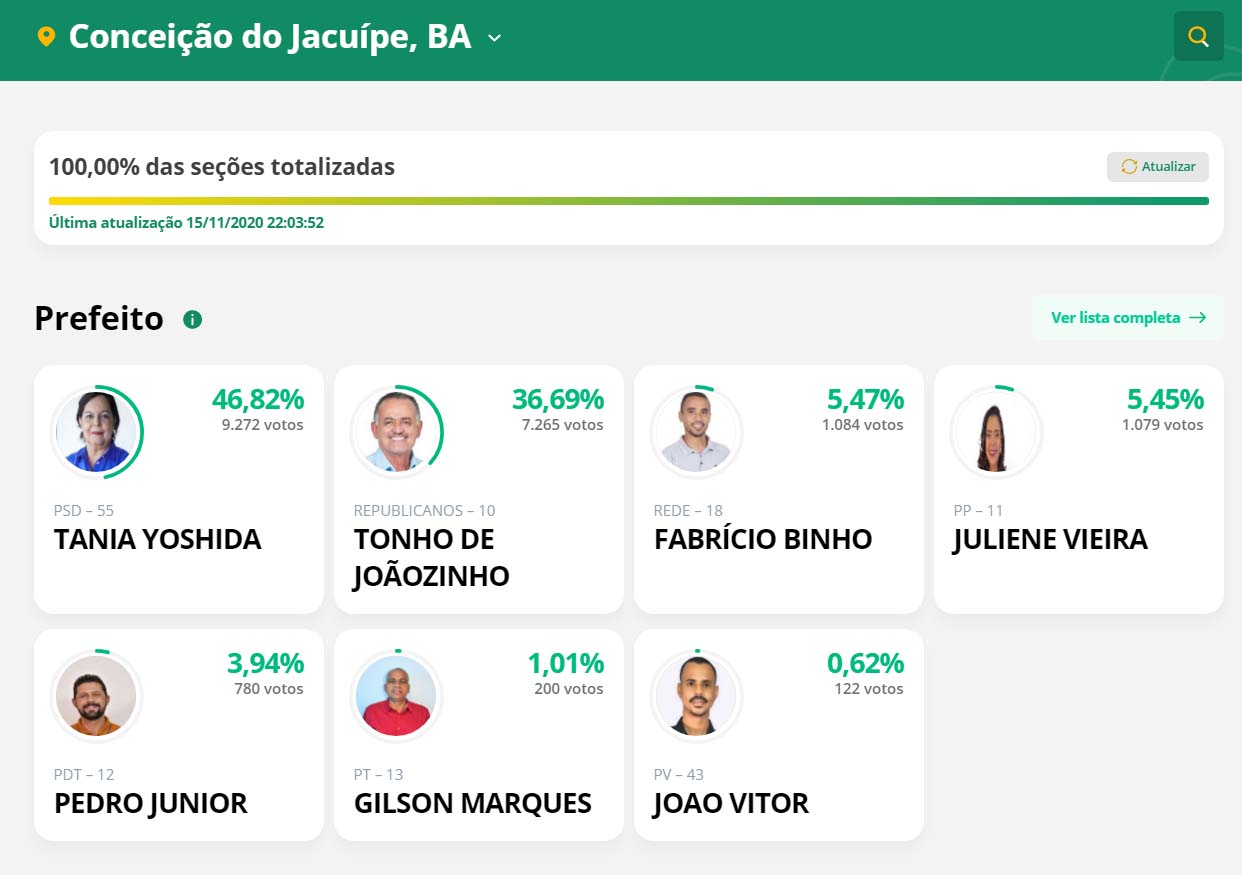Click the totalized sections progress bar

629,201
